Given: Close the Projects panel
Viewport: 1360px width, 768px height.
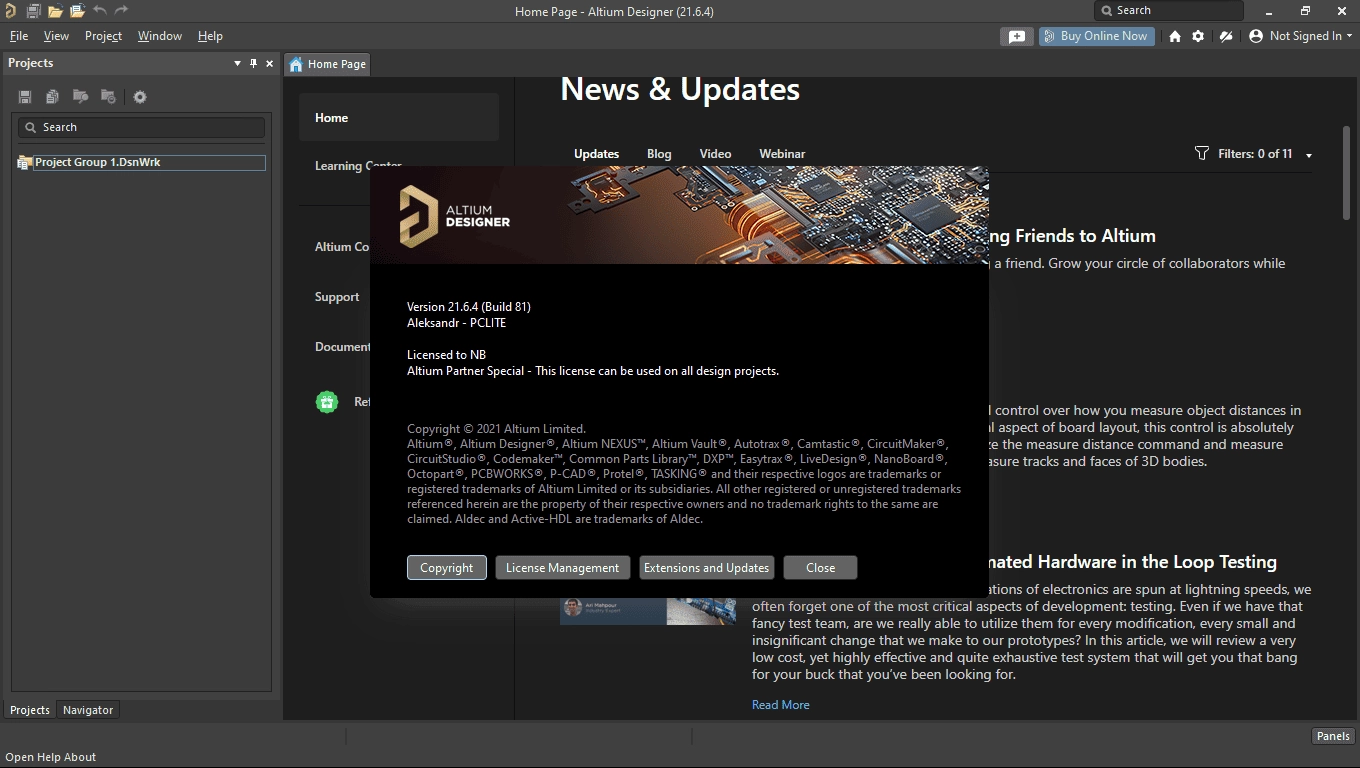Looking at the screenshot, I should (x=269, y=63).
